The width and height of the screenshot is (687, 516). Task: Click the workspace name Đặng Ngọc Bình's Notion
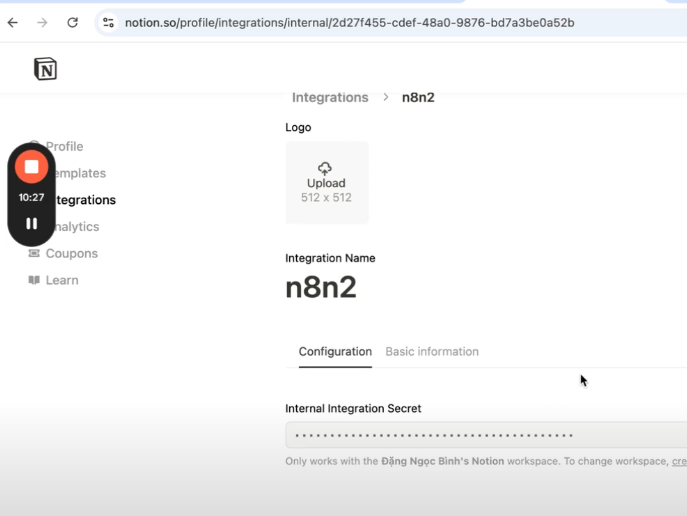point(443,461)
